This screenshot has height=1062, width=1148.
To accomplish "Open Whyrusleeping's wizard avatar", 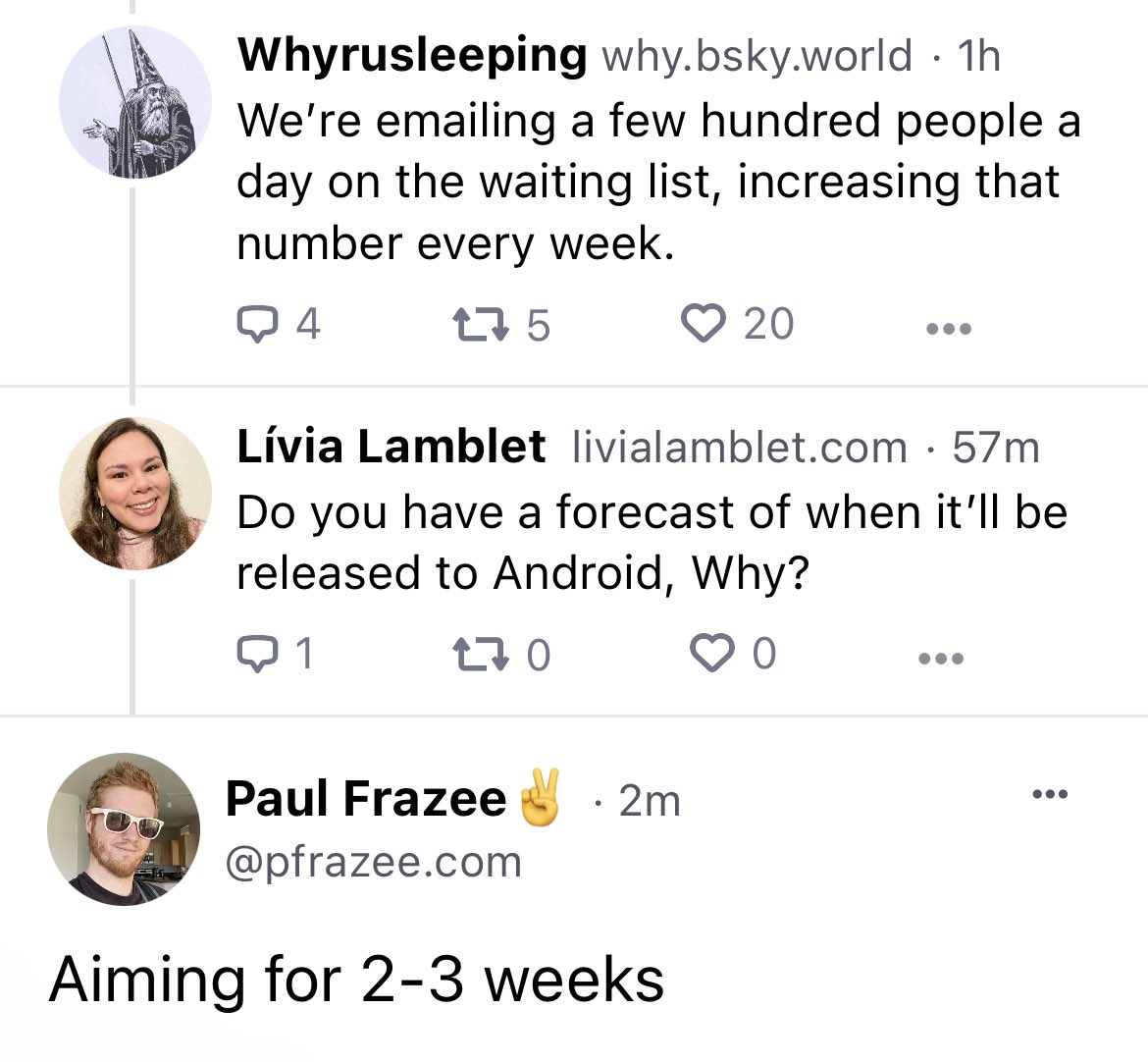I will click(134, 102).
